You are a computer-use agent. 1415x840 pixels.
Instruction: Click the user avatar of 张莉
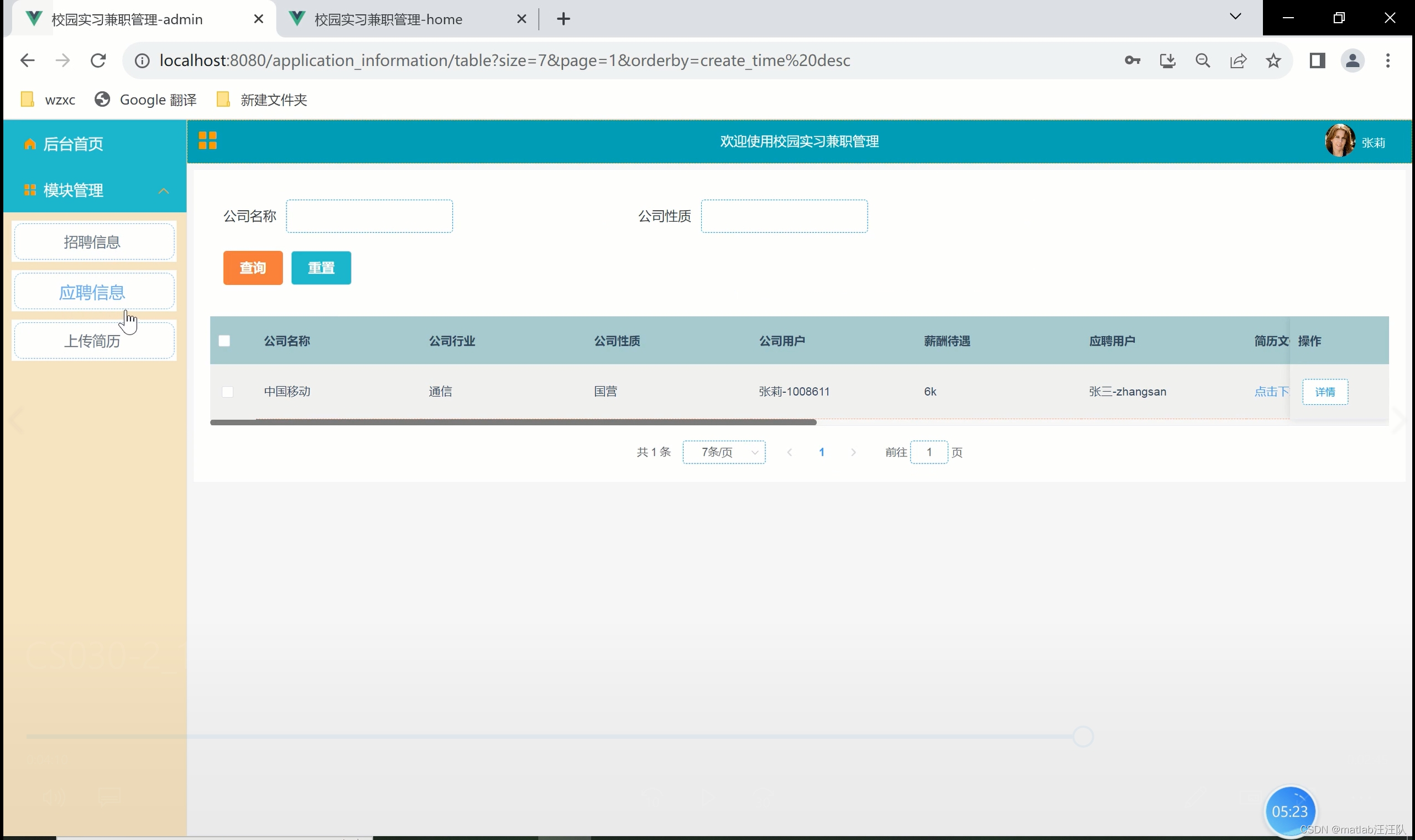point(1339,141)
